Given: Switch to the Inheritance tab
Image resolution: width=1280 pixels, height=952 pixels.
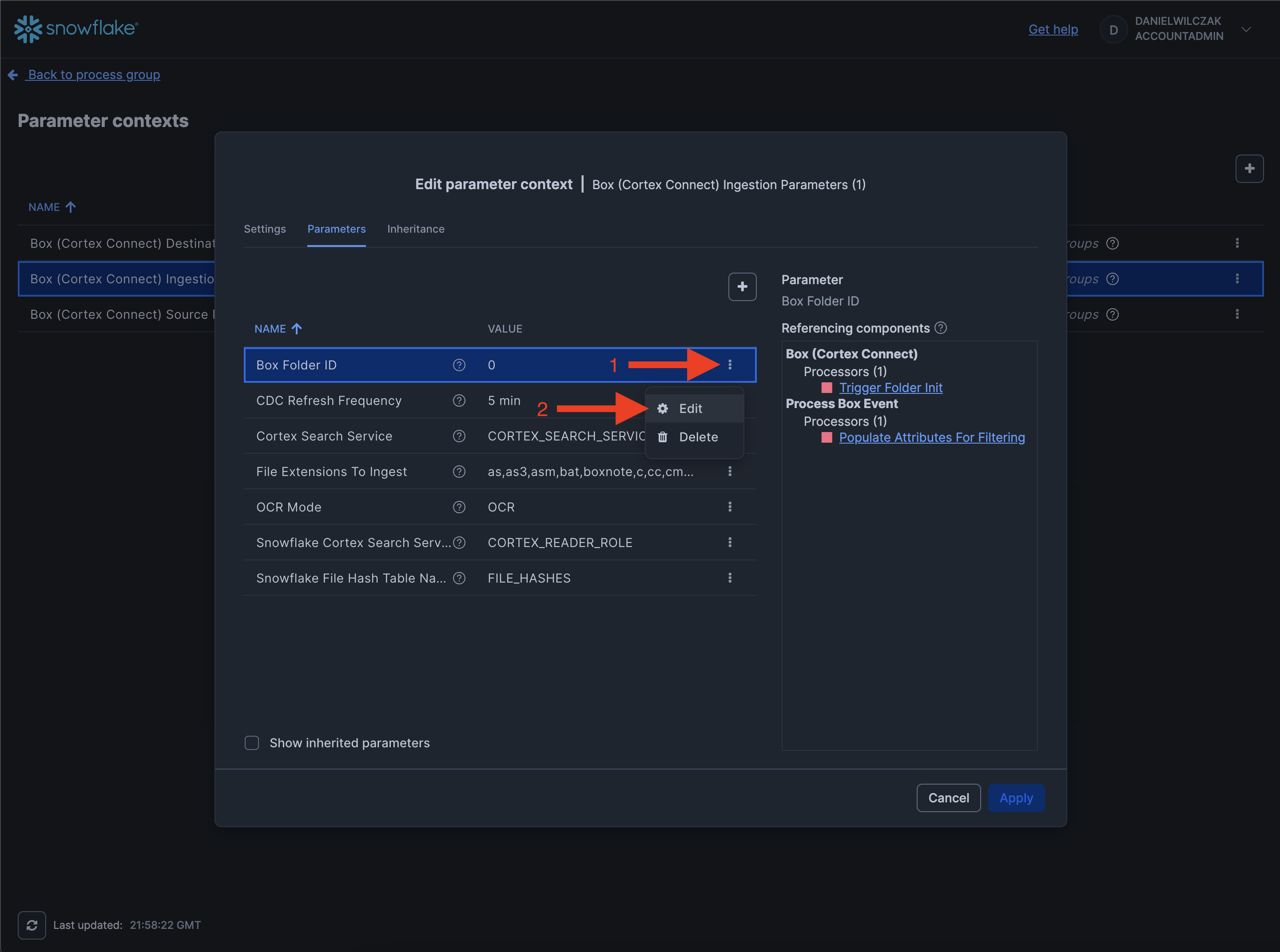Looking at the screenshot, I should tap(416, 229).
